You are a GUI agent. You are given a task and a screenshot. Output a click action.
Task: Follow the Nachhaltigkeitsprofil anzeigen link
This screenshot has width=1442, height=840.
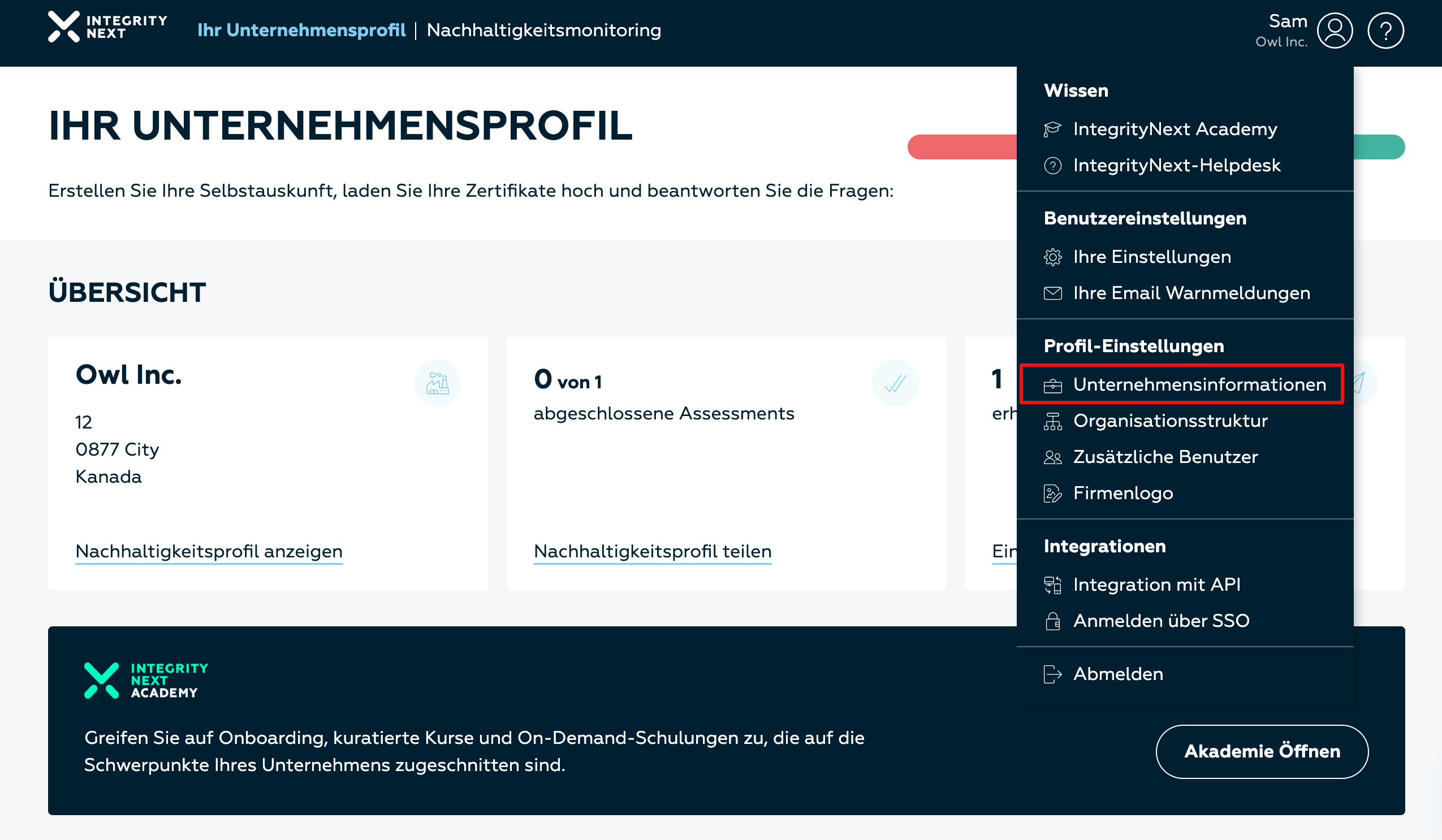point(209,551)
